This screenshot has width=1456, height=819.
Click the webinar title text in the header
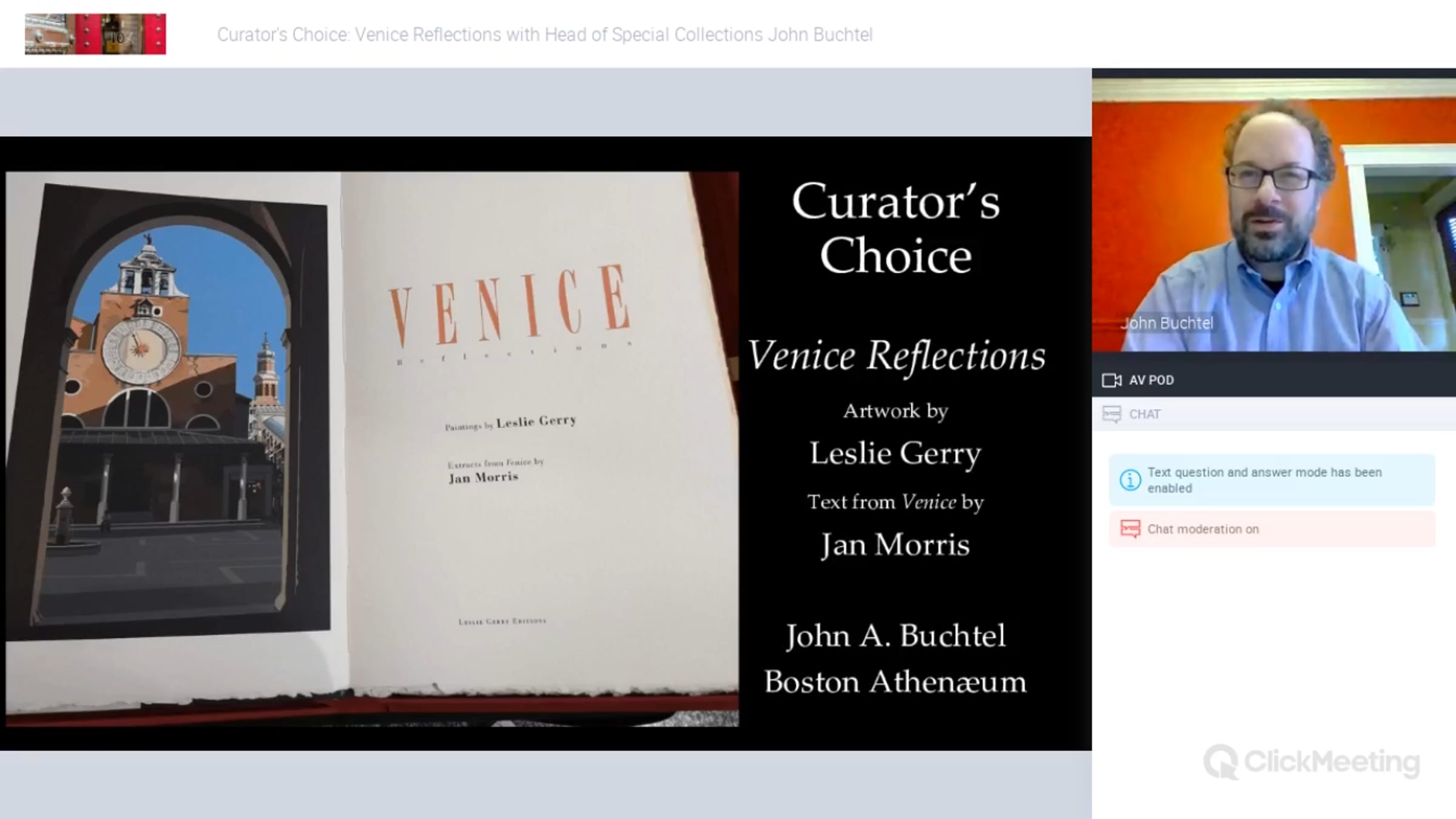[545, 35]
